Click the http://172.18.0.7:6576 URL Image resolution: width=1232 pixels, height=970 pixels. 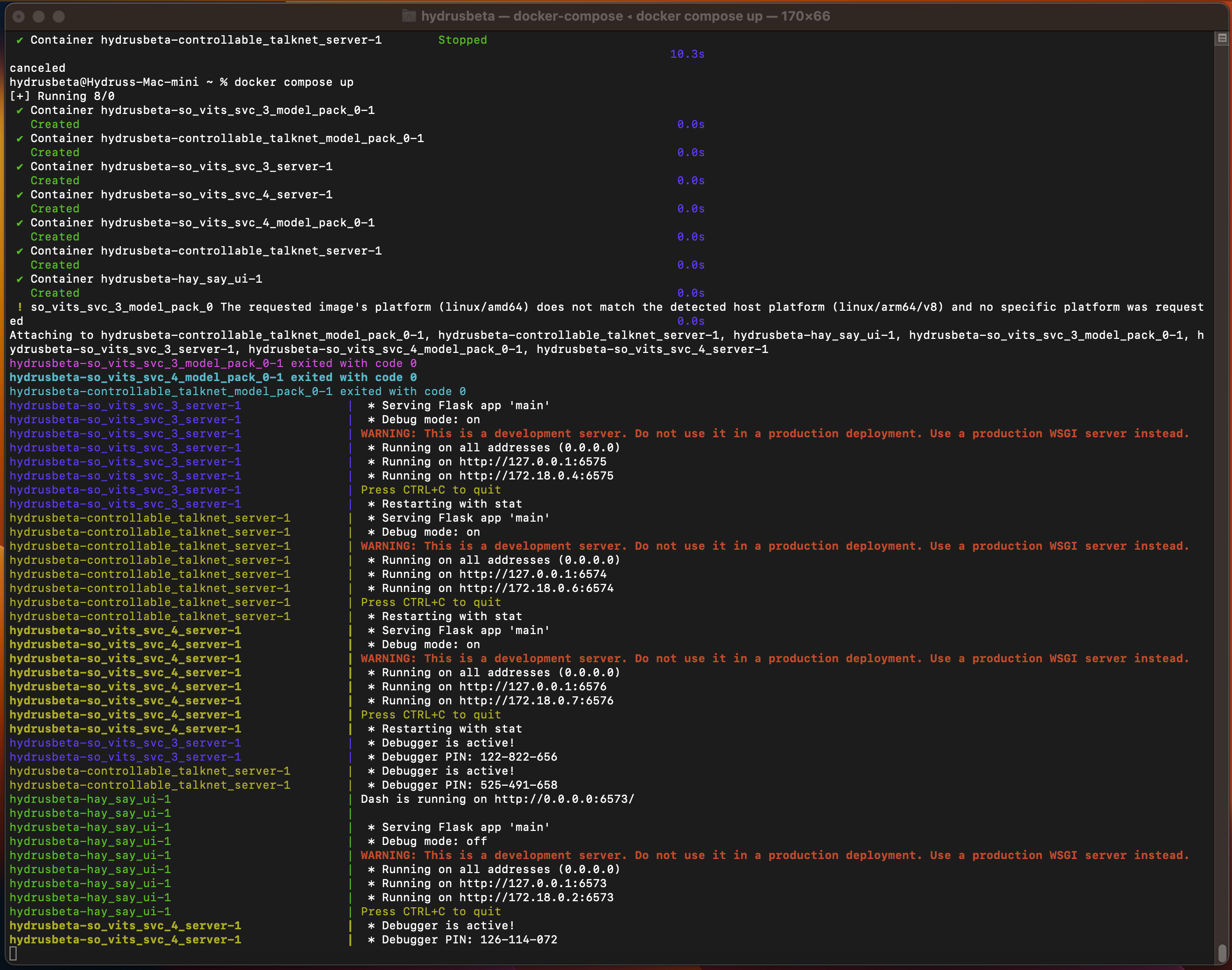point(536,701)
